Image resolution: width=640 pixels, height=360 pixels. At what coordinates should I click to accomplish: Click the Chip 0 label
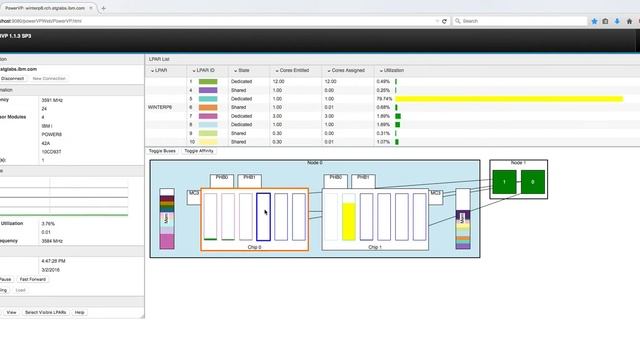click(254, 247)
